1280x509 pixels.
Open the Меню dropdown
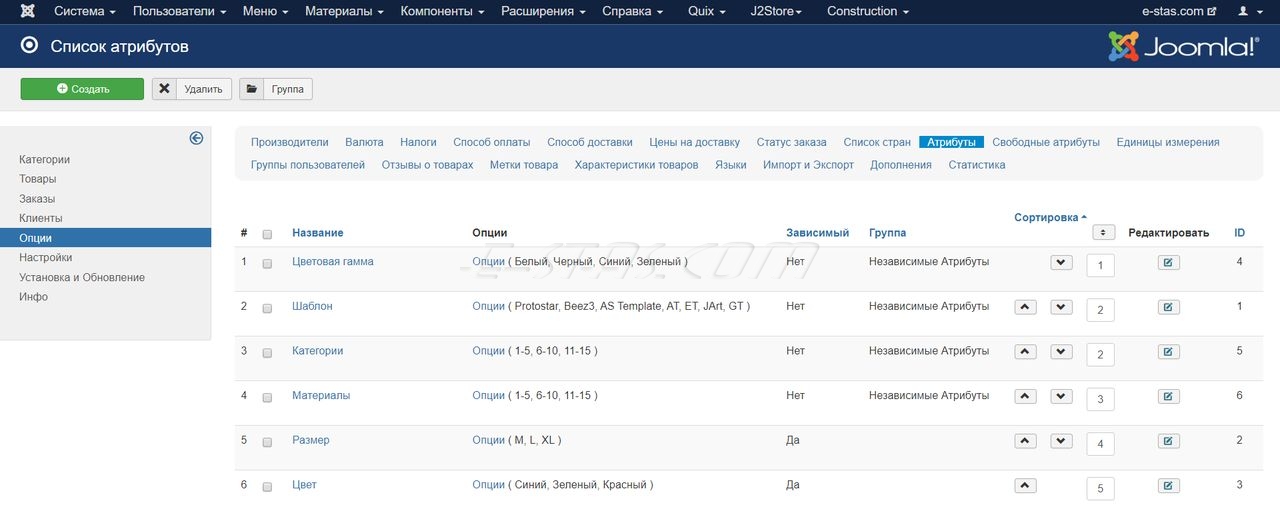(x=266, y=11)
